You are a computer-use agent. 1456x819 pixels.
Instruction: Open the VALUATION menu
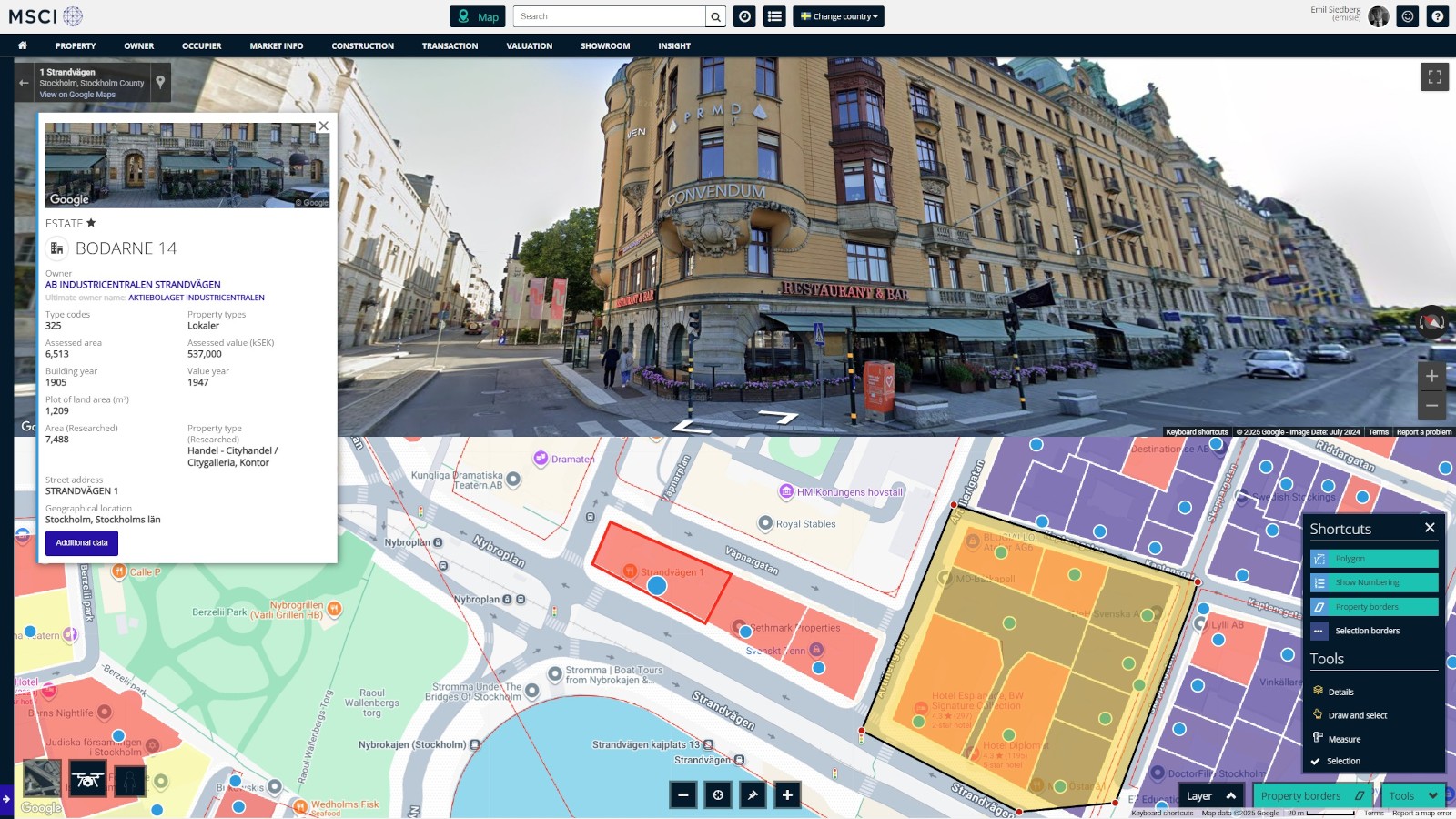click(529, 45)
